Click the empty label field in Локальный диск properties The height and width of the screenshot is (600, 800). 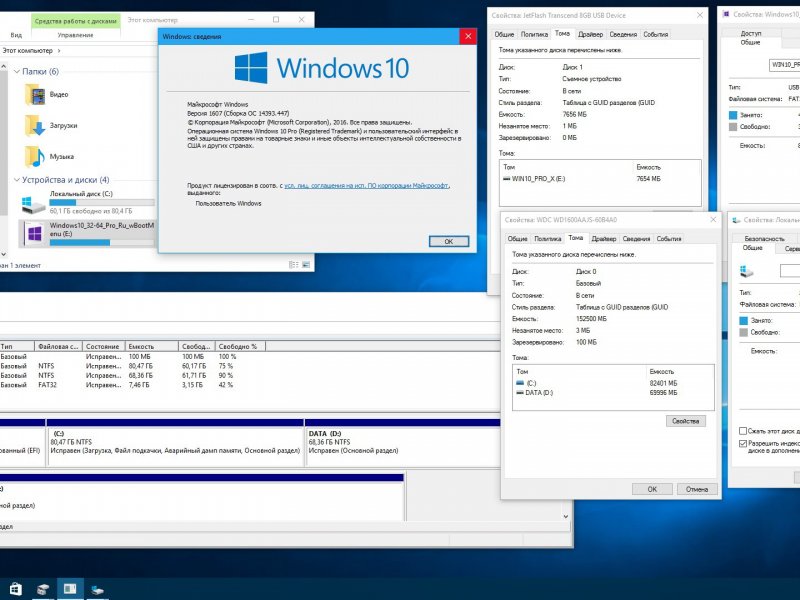[790, 271]
